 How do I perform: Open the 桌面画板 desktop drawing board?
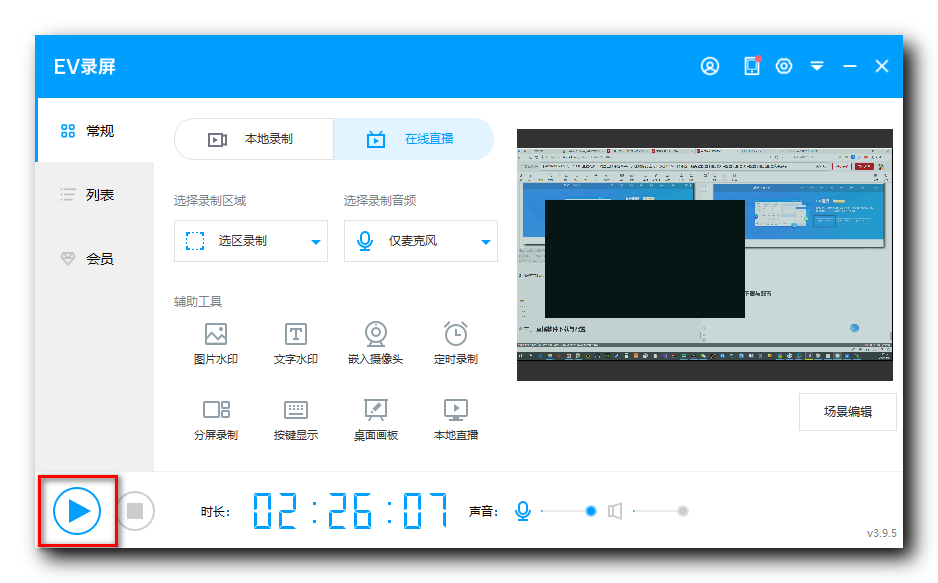375,419
